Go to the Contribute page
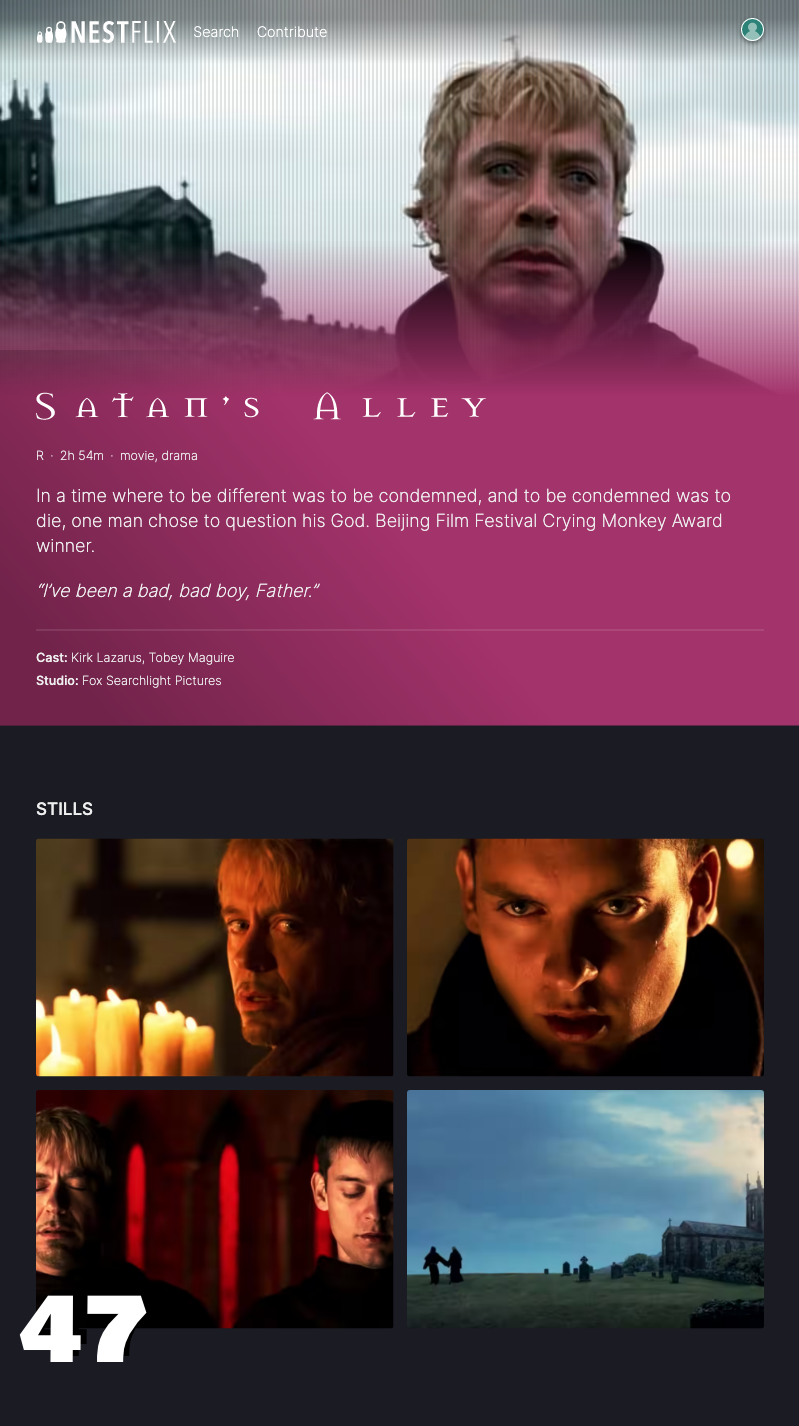Image resolution: width=799 pixels, height=1426 pixels. pyautogui.click(x=292, y=32)
